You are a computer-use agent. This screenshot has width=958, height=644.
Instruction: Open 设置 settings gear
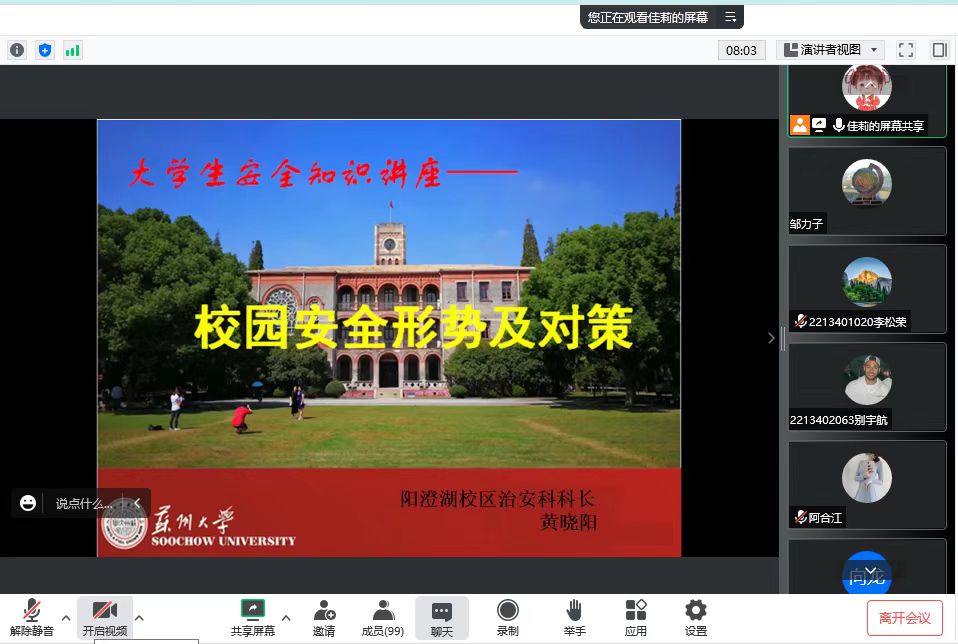point(695,617)
